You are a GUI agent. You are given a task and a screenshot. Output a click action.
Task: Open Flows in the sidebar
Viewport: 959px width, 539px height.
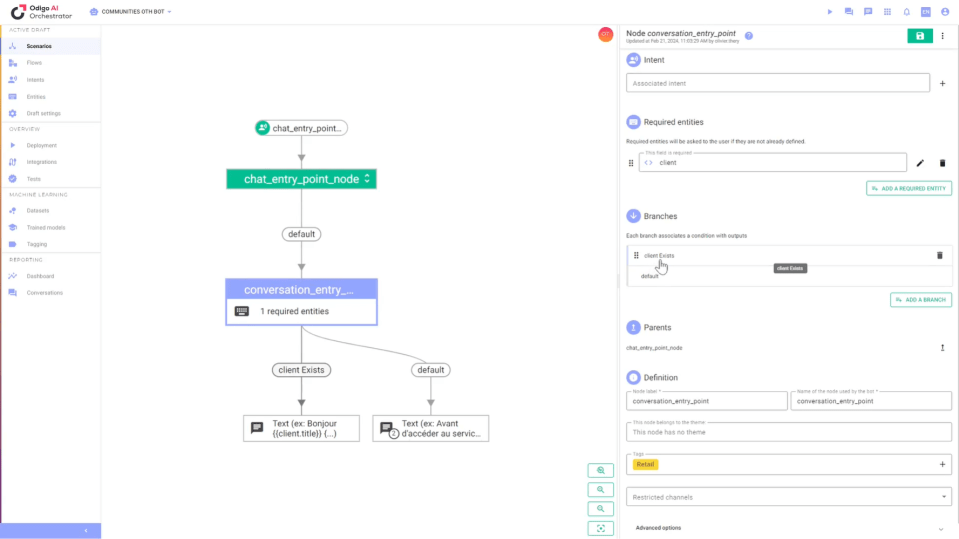[x=35, y=63]
